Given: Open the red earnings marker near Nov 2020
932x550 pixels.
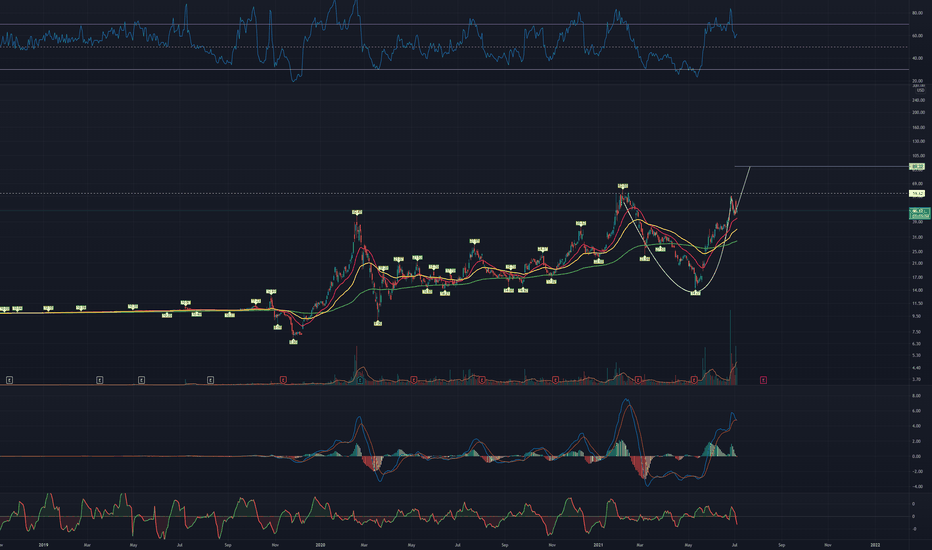Looking at the screenshot, I should click(x=555, y=379).
